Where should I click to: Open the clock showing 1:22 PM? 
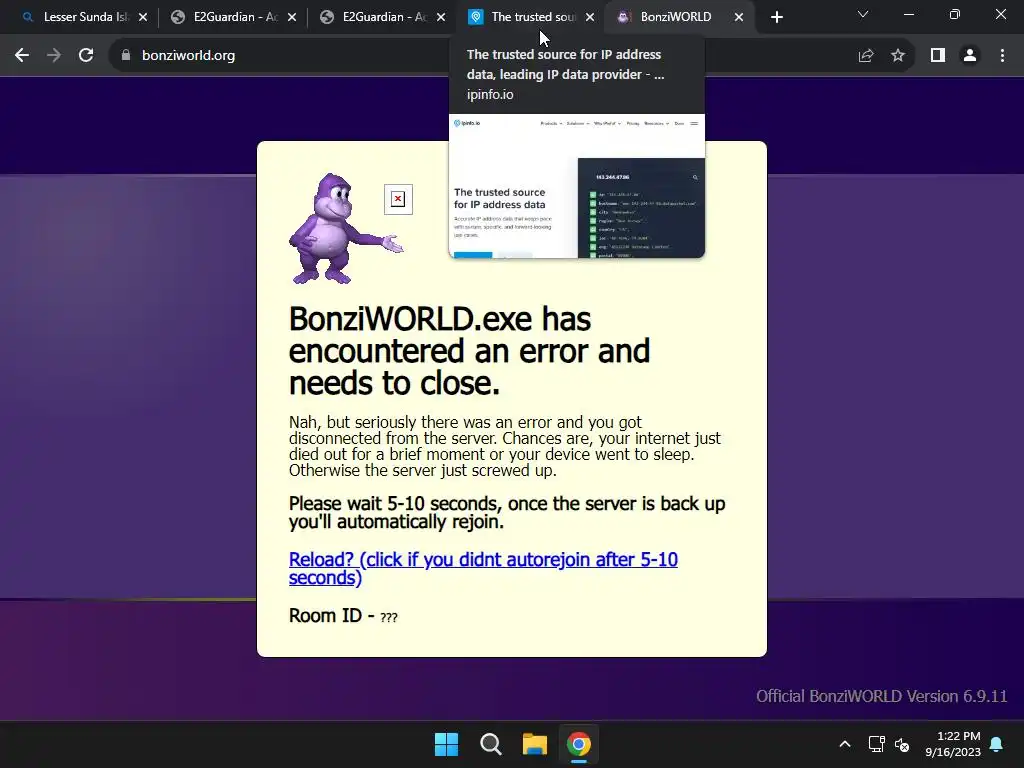(953, 744)
